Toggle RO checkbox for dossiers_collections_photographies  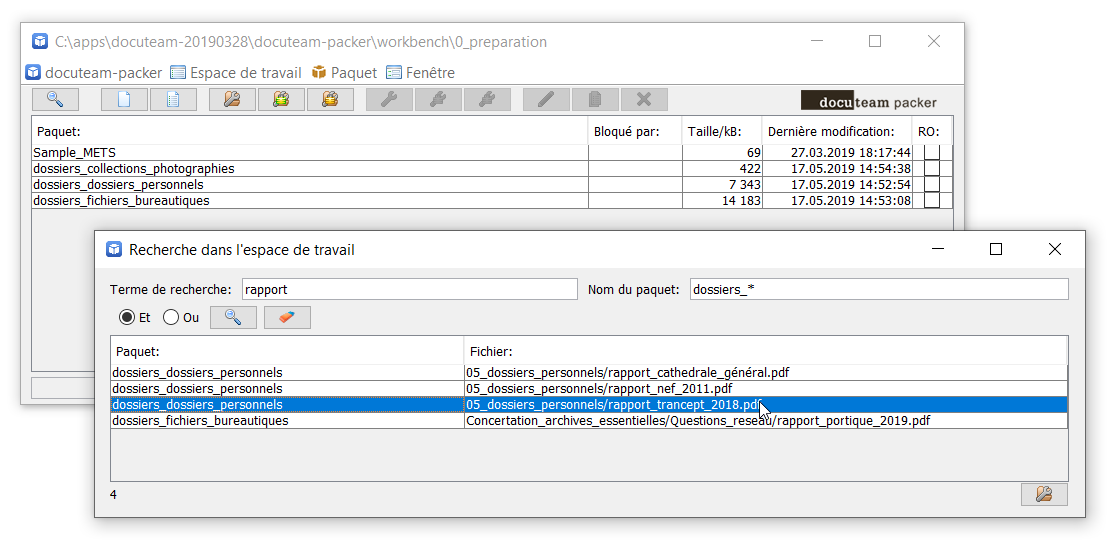coord(932,169)
